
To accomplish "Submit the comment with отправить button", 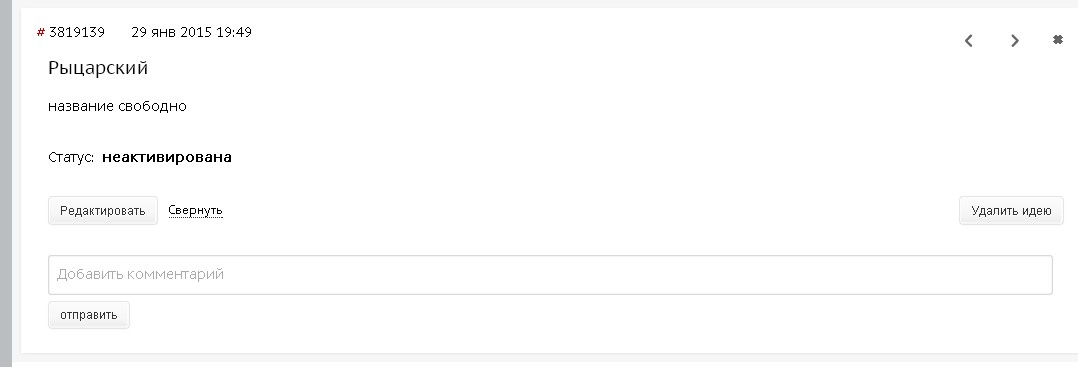I will 89,315.
